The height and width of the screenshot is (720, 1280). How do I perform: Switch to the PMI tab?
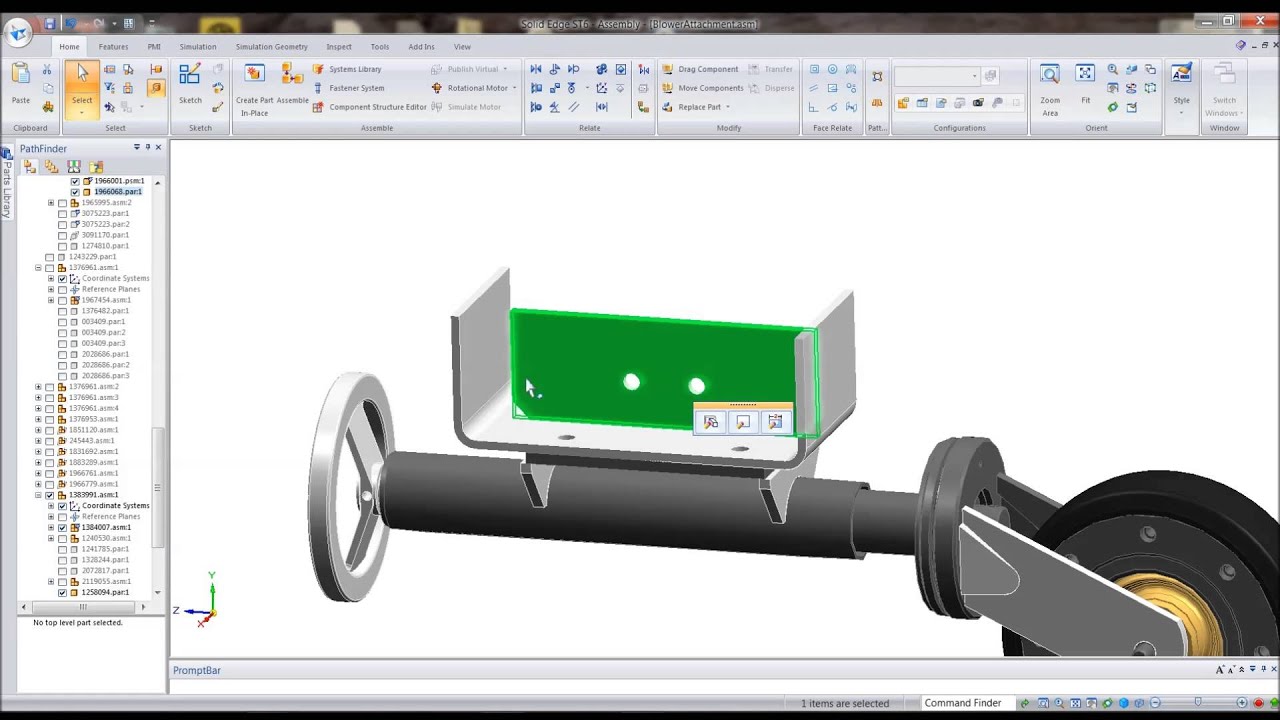(154, 46)
